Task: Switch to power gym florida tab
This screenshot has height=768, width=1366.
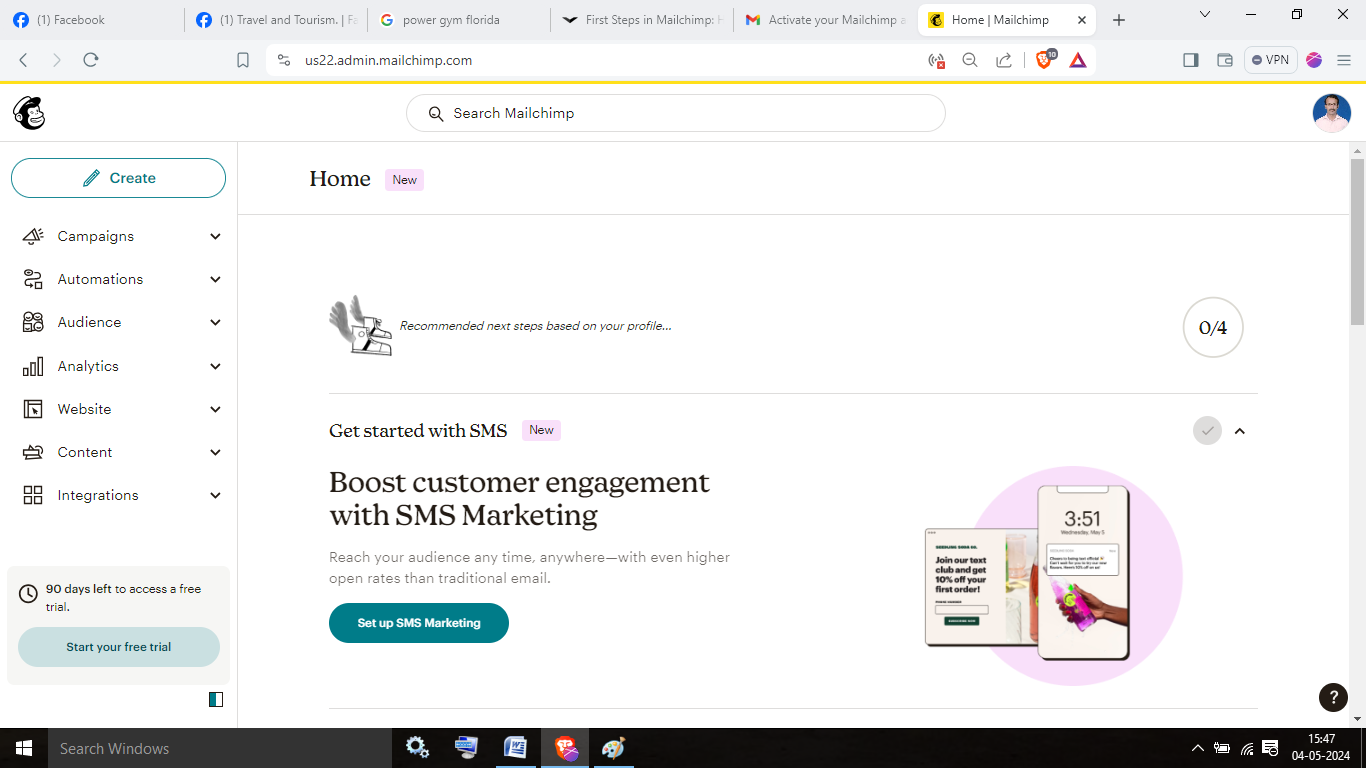Action: click(x=459, y=20)
